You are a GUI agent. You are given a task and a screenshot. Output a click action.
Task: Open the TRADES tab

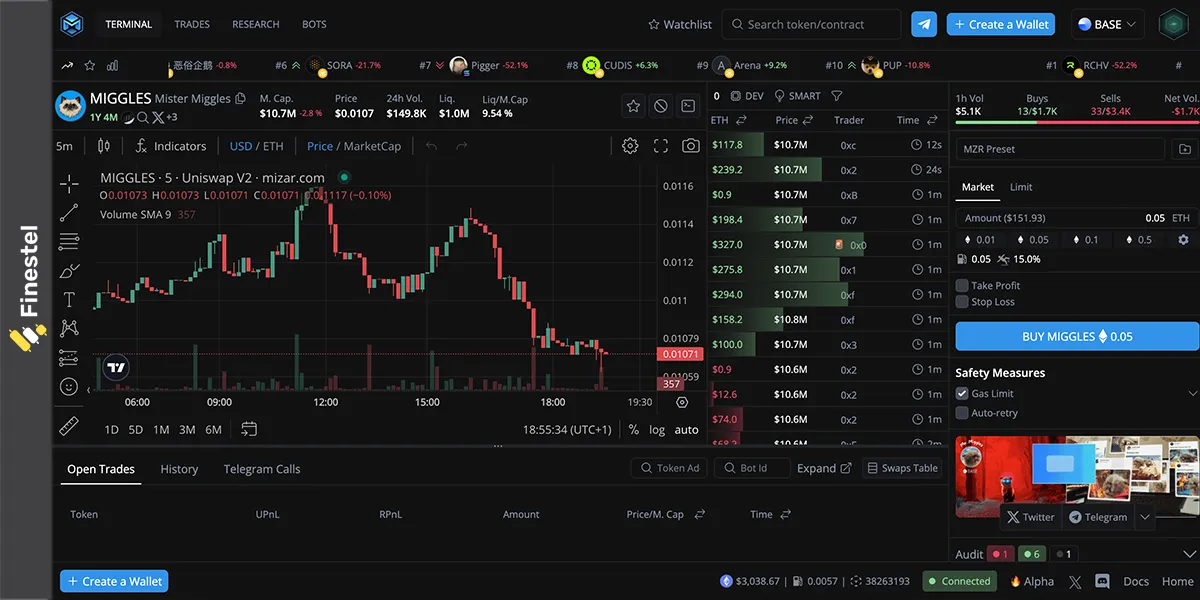pos(192,24)
